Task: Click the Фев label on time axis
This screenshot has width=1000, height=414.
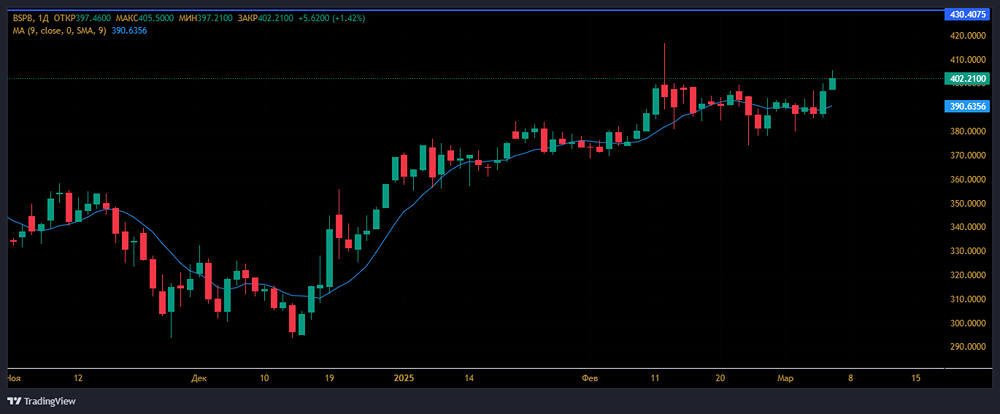Action: 590,378
